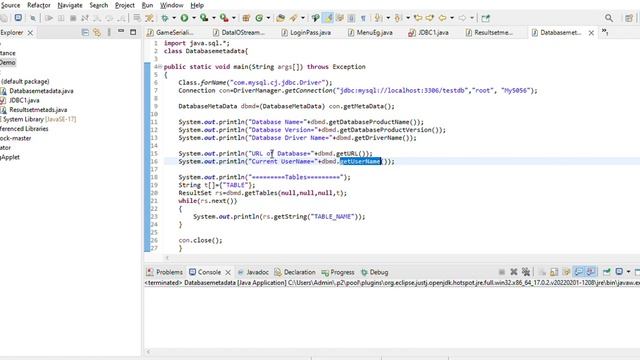Start debugging with the bug icon
This screenshot has height=360, width=640.
165,18
